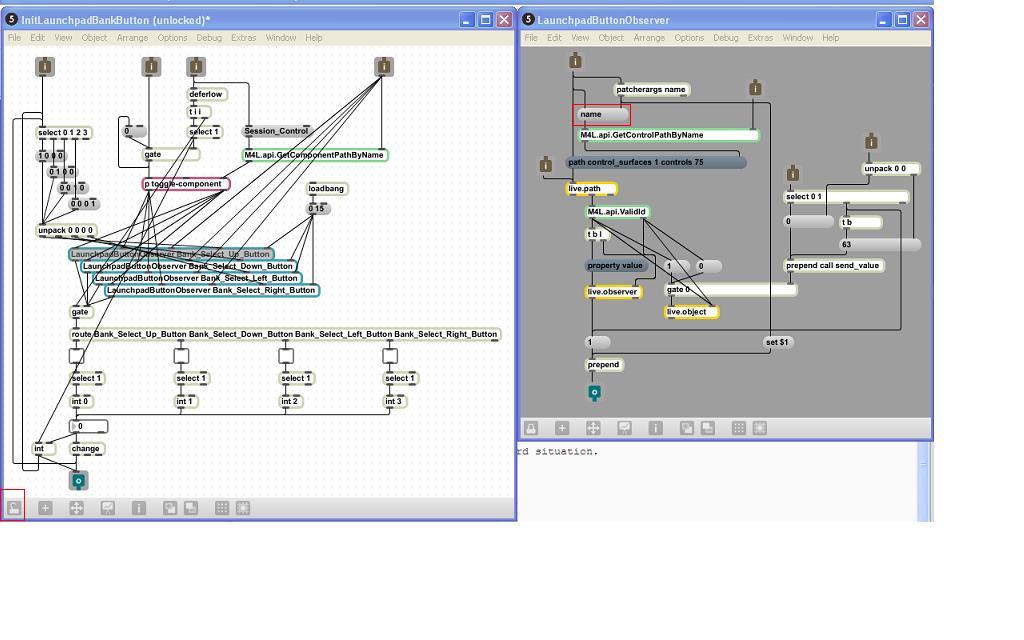Open the inspector 'i' icon in LaunchpadButtonObserver toolbar
This screenshot has width=1024, height=640.
click(x=656, y=428)
